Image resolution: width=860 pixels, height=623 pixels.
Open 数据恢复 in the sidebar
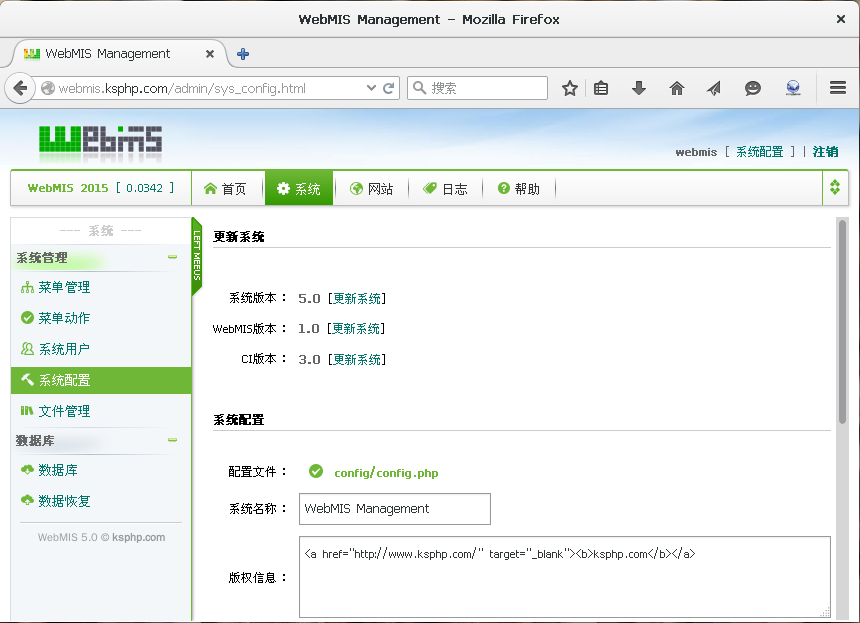point(64,501)
